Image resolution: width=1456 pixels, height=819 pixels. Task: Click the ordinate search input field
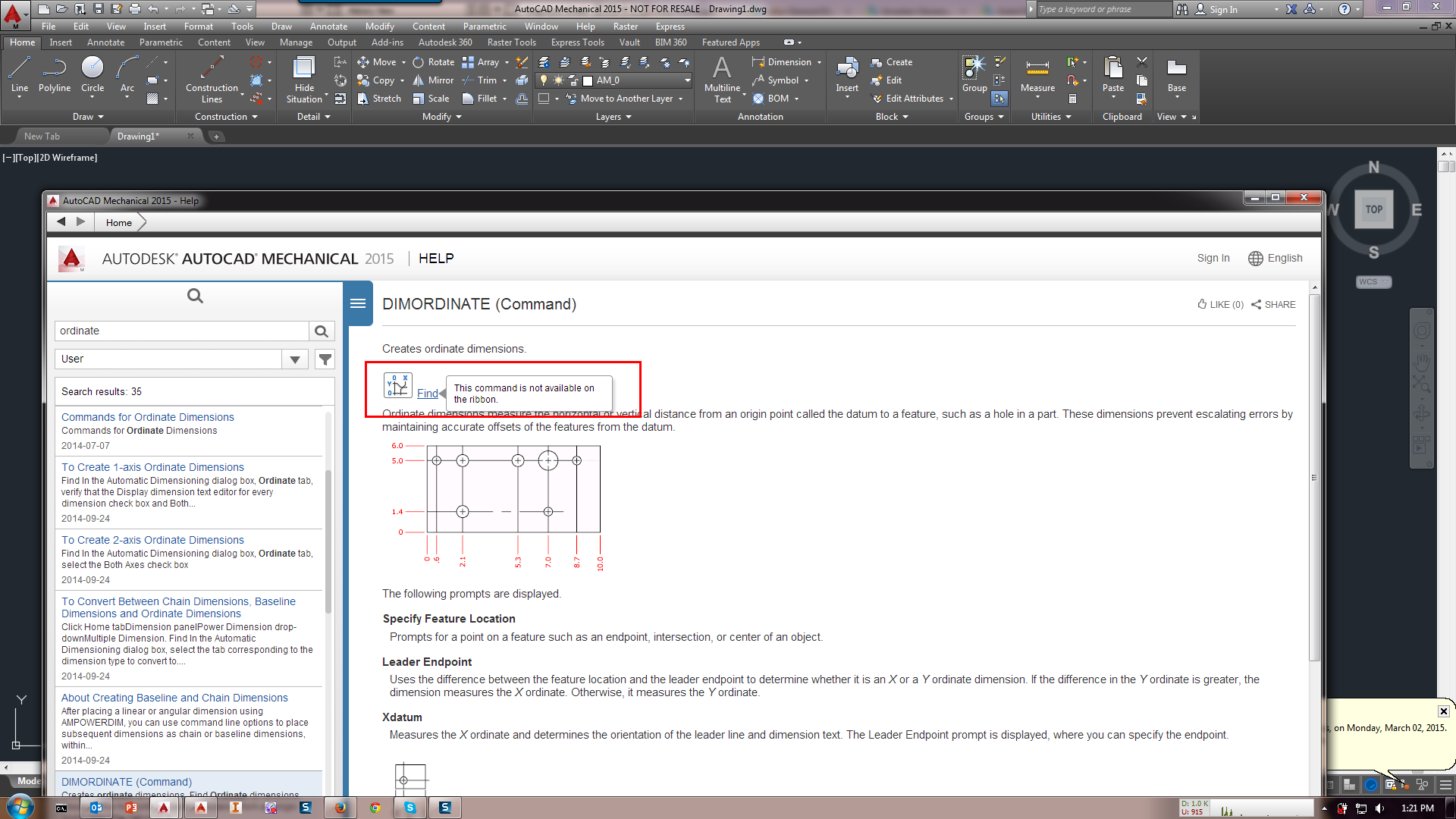[x=182, y=330]
